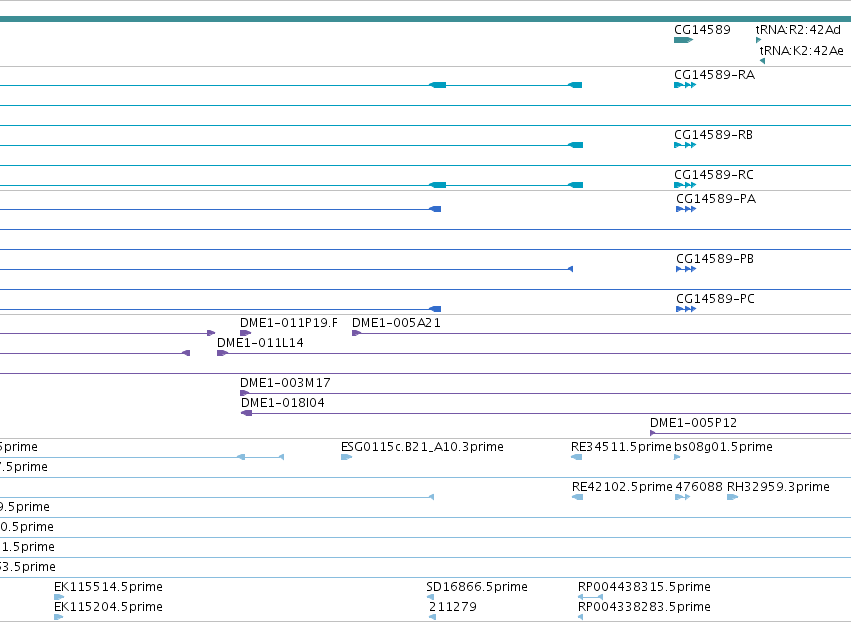Select the DME1-018I04 purple arrow glyph
Image resolution: width=851 pixels, height=622 pixels.
[x=246, y=413]
